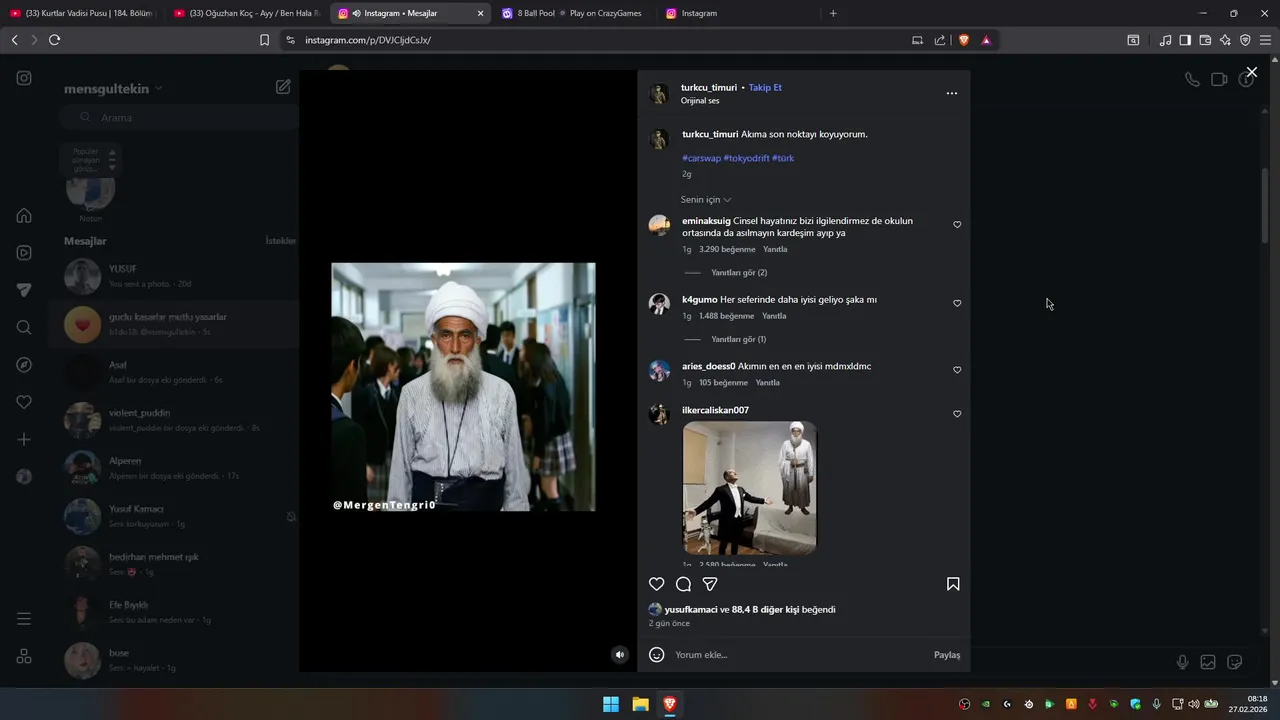Like aries_doess0's comment

pos(957,370)
